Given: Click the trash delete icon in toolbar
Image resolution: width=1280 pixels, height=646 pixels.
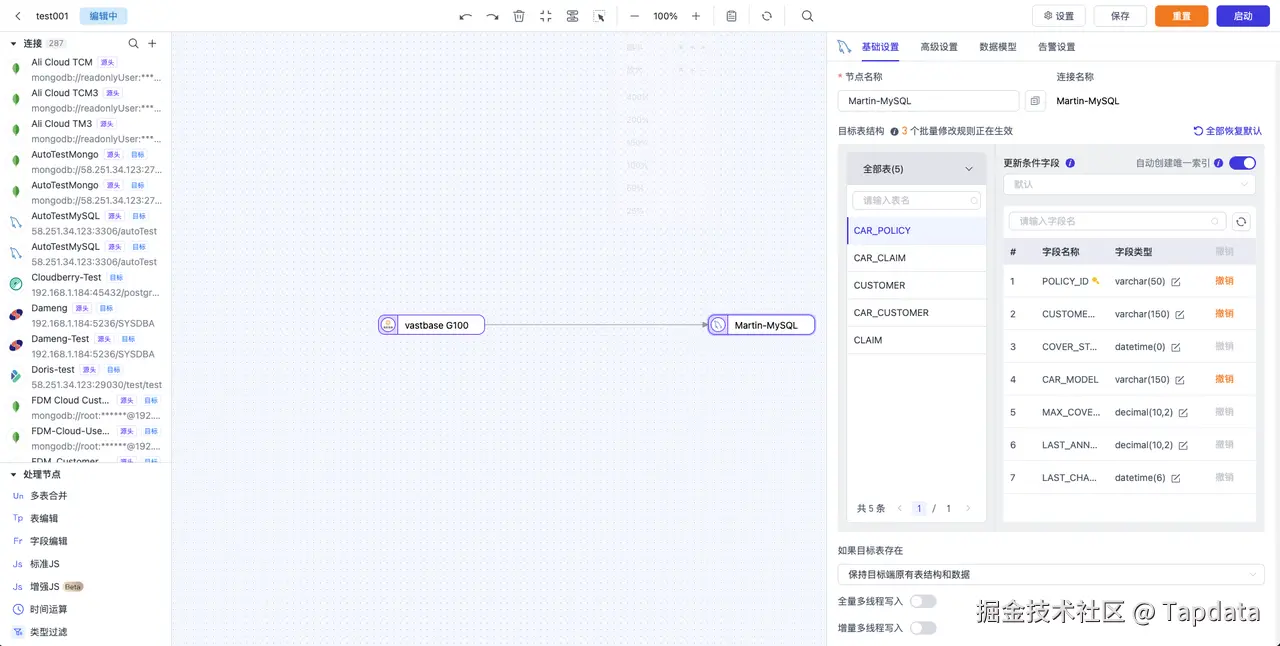Looking at the screenshot, I should tap(519, 16).
